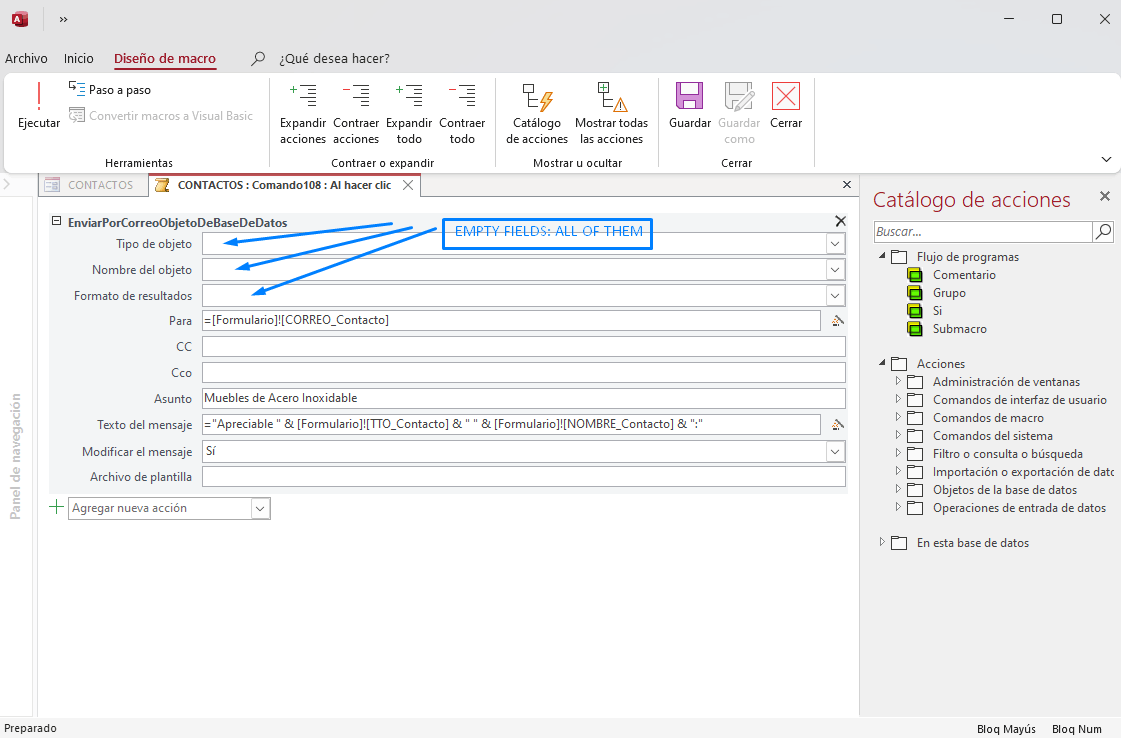Delete the EnviarPorCorreoObjetoDeBaseDeDatos action
Viewport: 1121px width, 738px height.
point(840,222)
